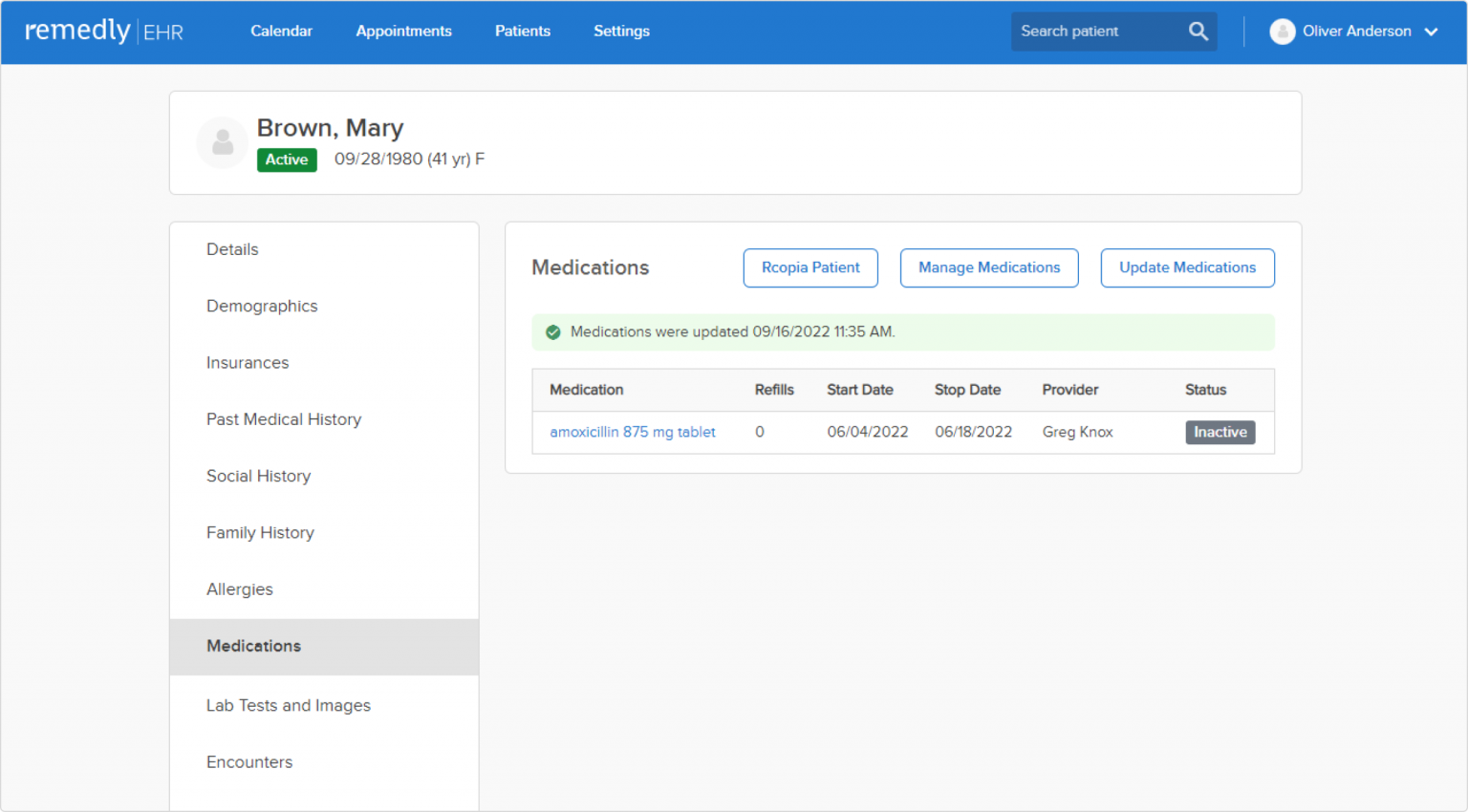Viewport: 1468px width, 812px height.
Task: Expand the Oliver Anderson account dropdown
Action: click(x=1431, y=32)
